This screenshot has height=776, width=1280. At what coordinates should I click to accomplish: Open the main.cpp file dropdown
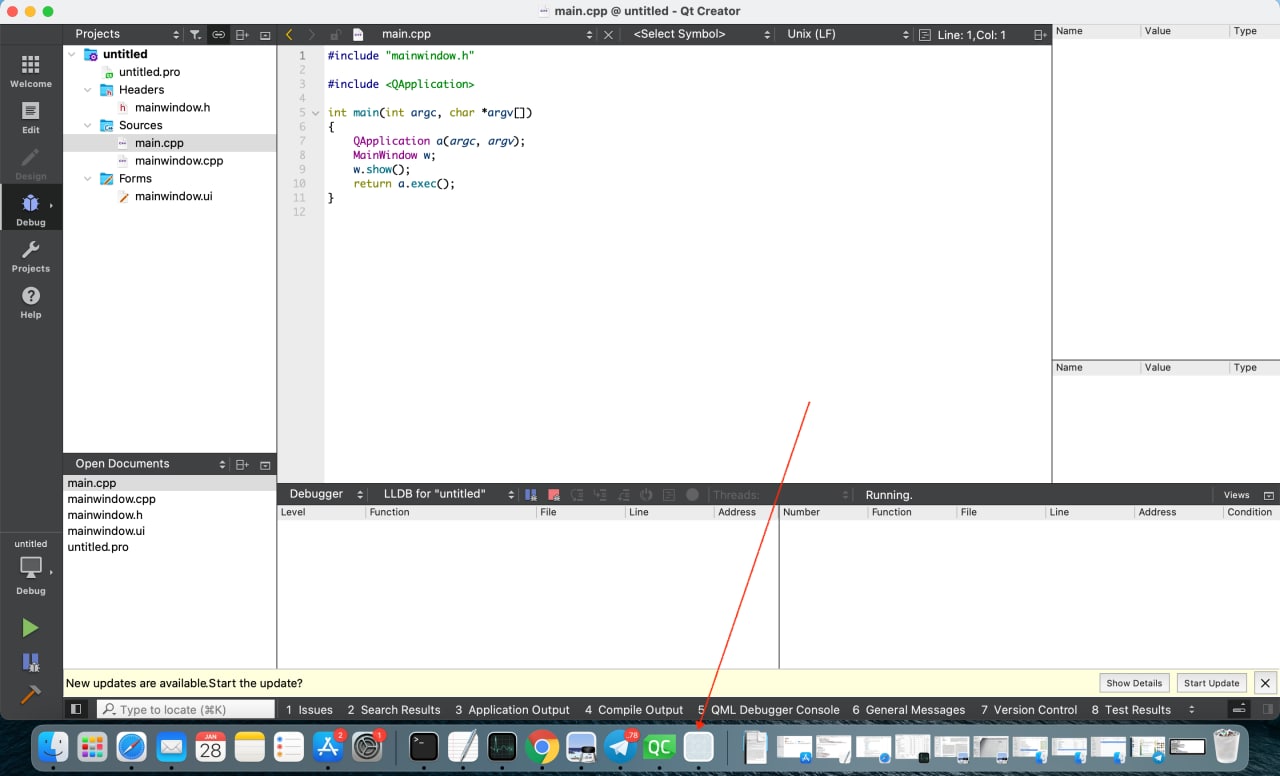486,34
